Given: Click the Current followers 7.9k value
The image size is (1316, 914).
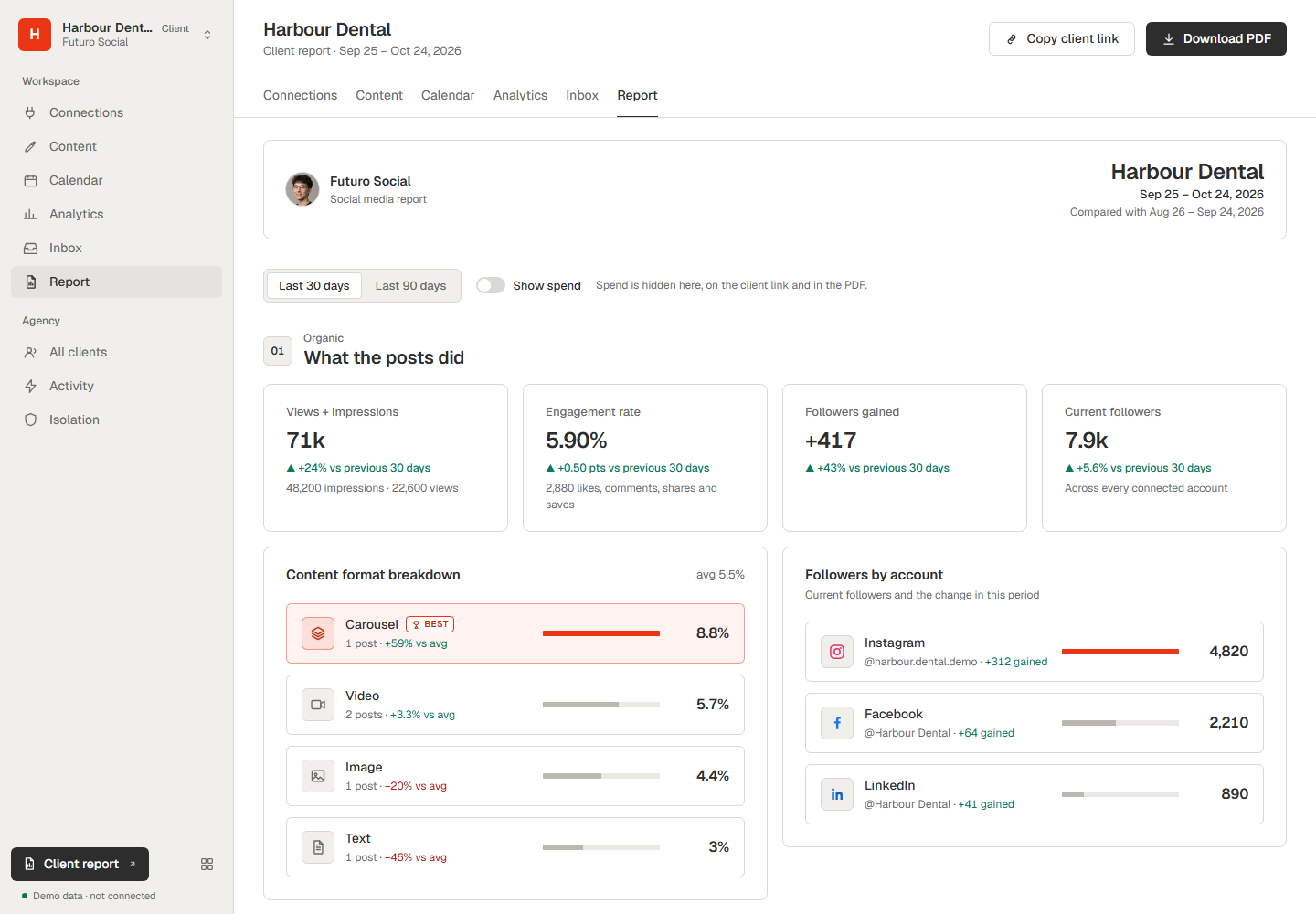Looking at the screenshot, I should 1087,441.
